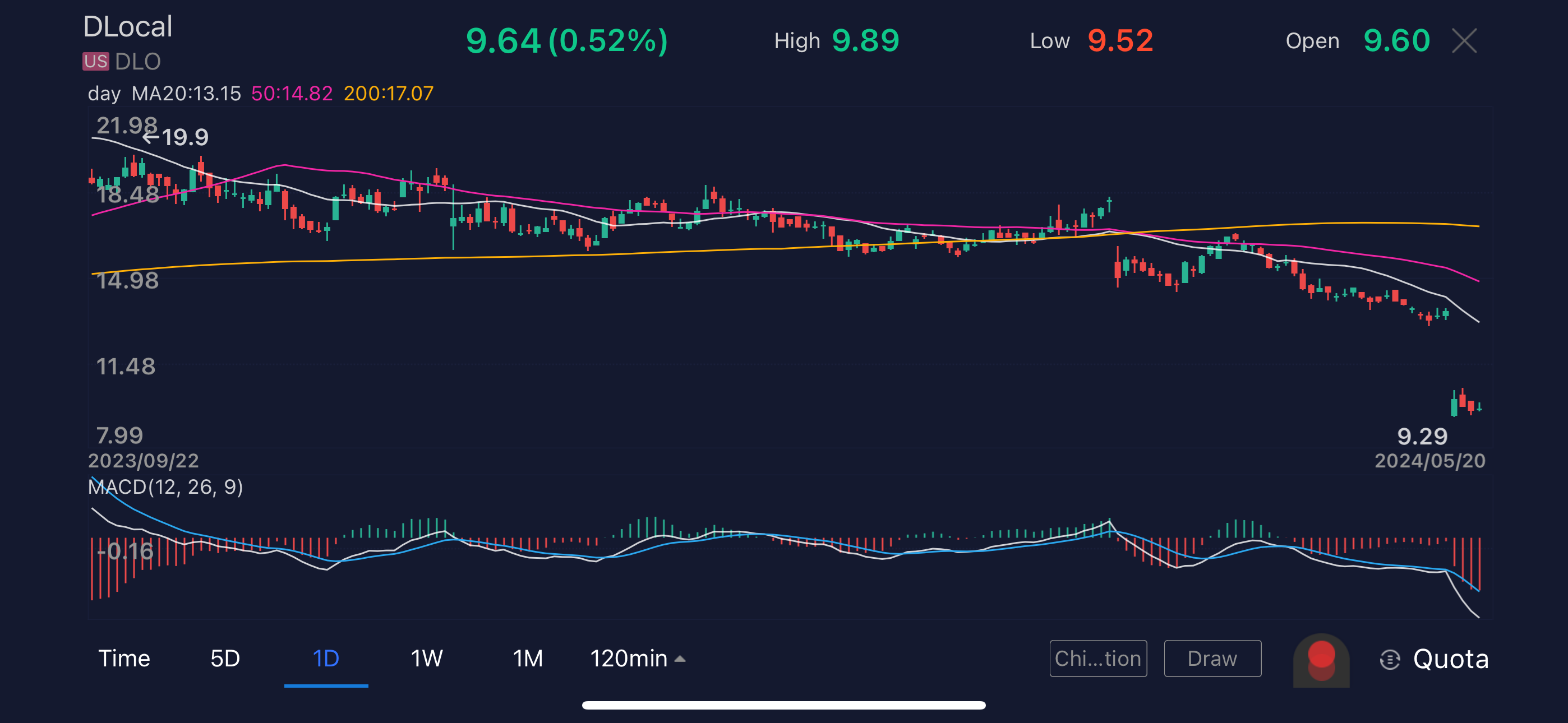Switch to the 1W chart tab
1568x723 pixels.
point(426,659)
